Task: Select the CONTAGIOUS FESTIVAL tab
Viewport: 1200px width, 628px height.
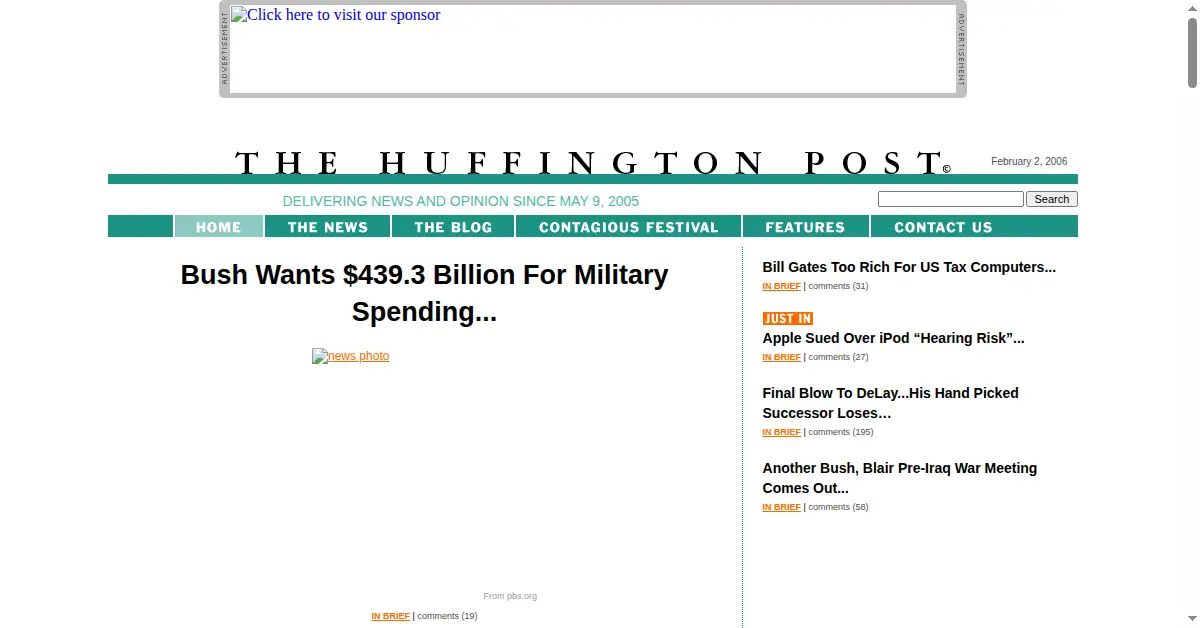Action: pos(629,227)
